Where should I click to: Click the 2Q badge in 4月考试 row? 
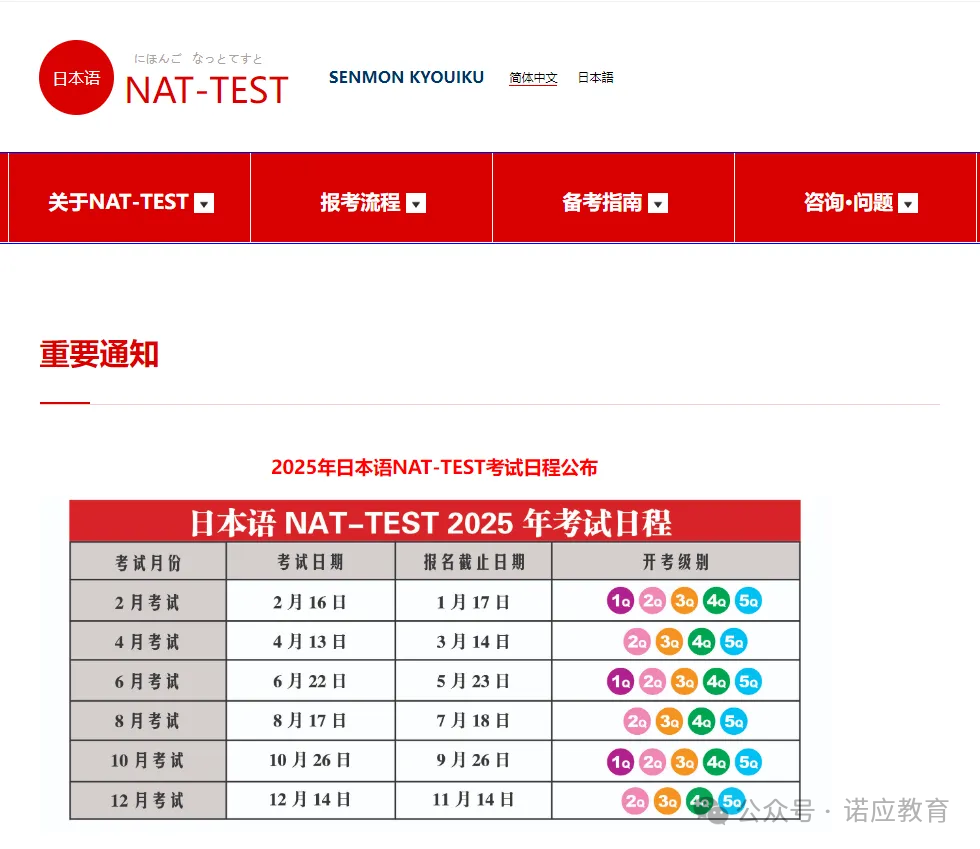(637, 641)
